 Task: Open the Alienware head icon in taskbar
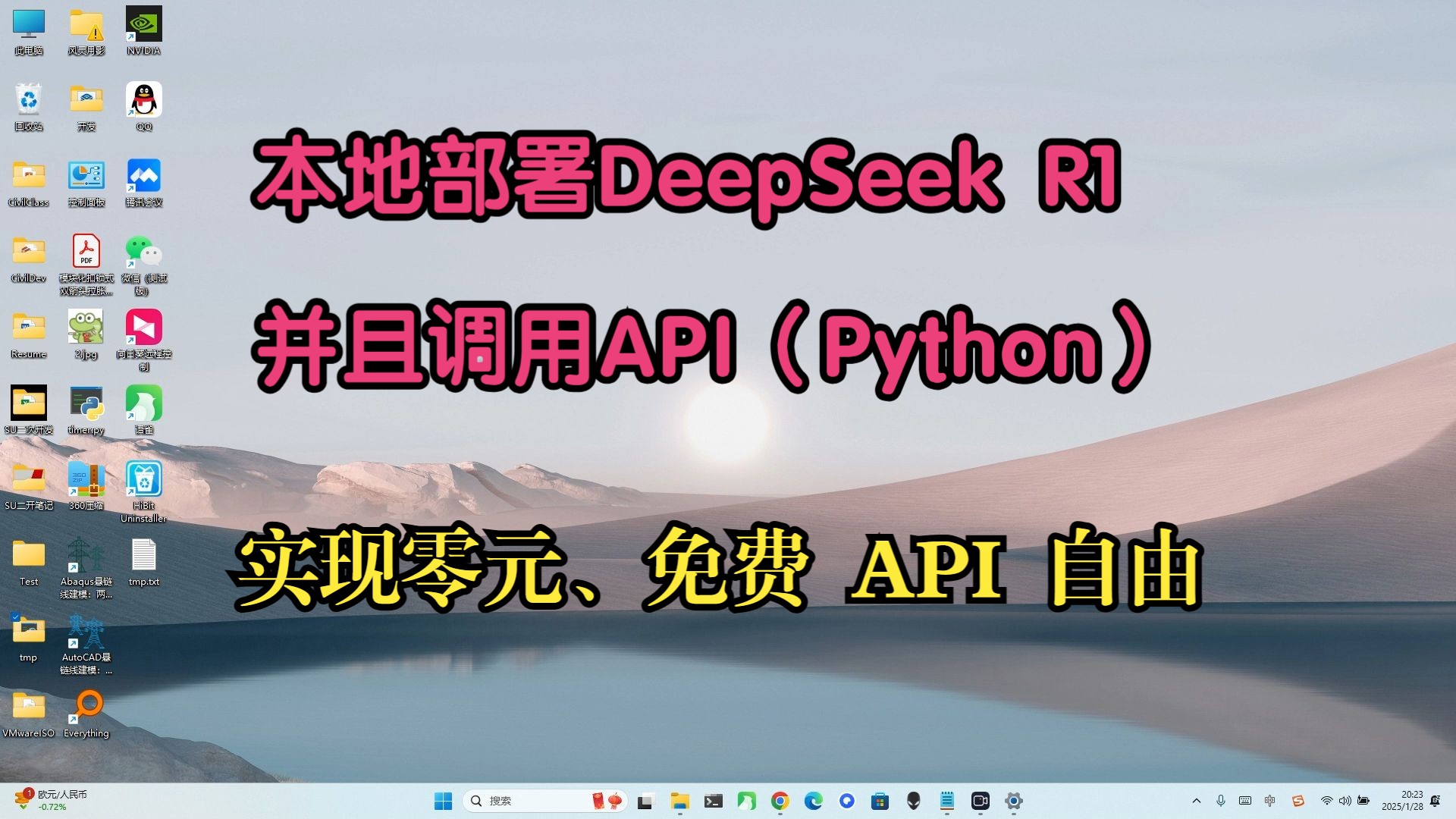[x=913, y=801]
